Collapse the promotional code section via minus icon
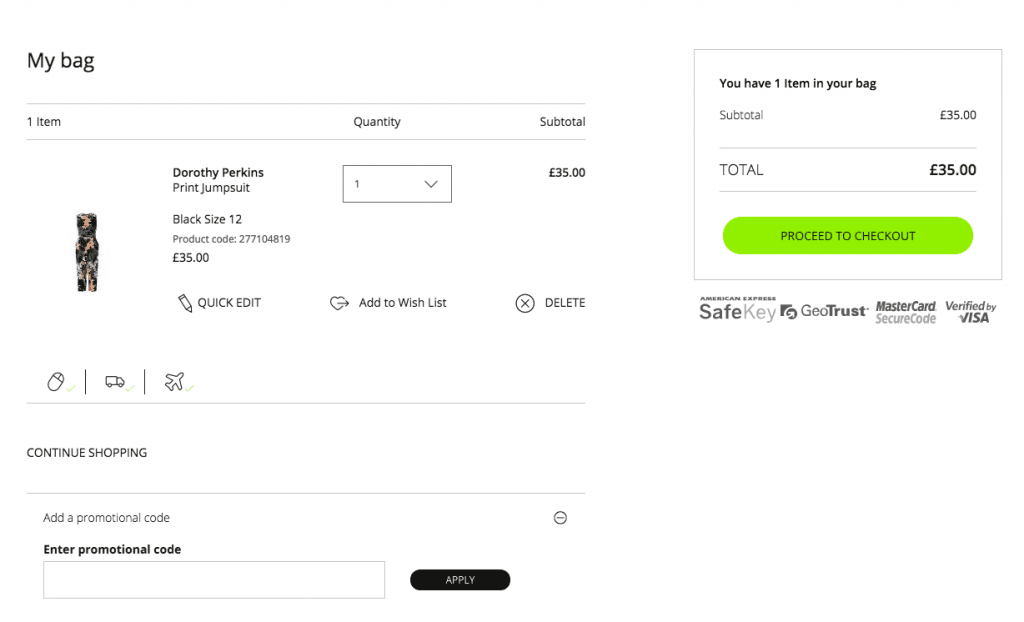Screen dimensions: 1024x622 click(560, 518)
